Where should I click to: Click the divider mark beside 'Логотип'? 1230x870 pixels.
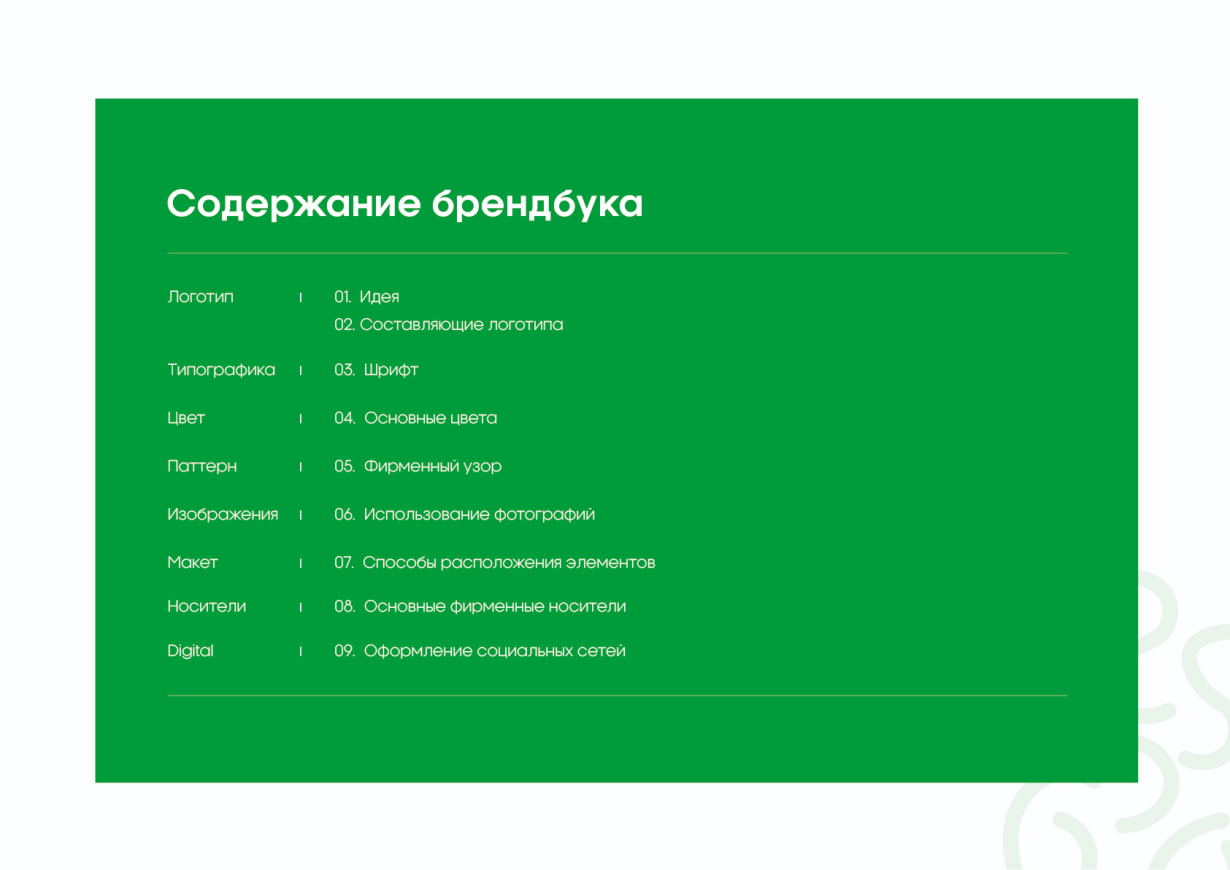coord(300,298)
